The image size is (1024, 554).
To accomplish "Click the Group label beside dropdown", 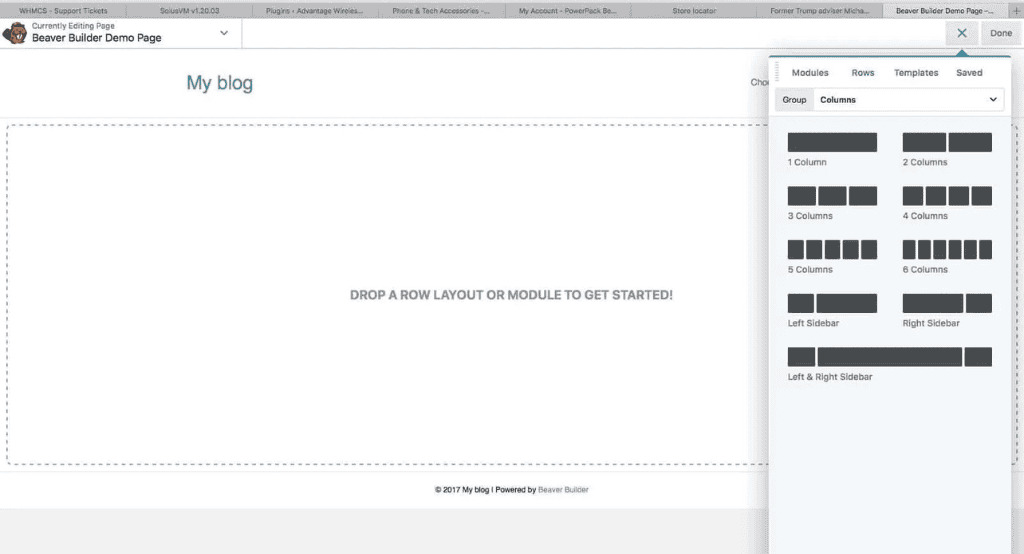I will pos(794,100).
